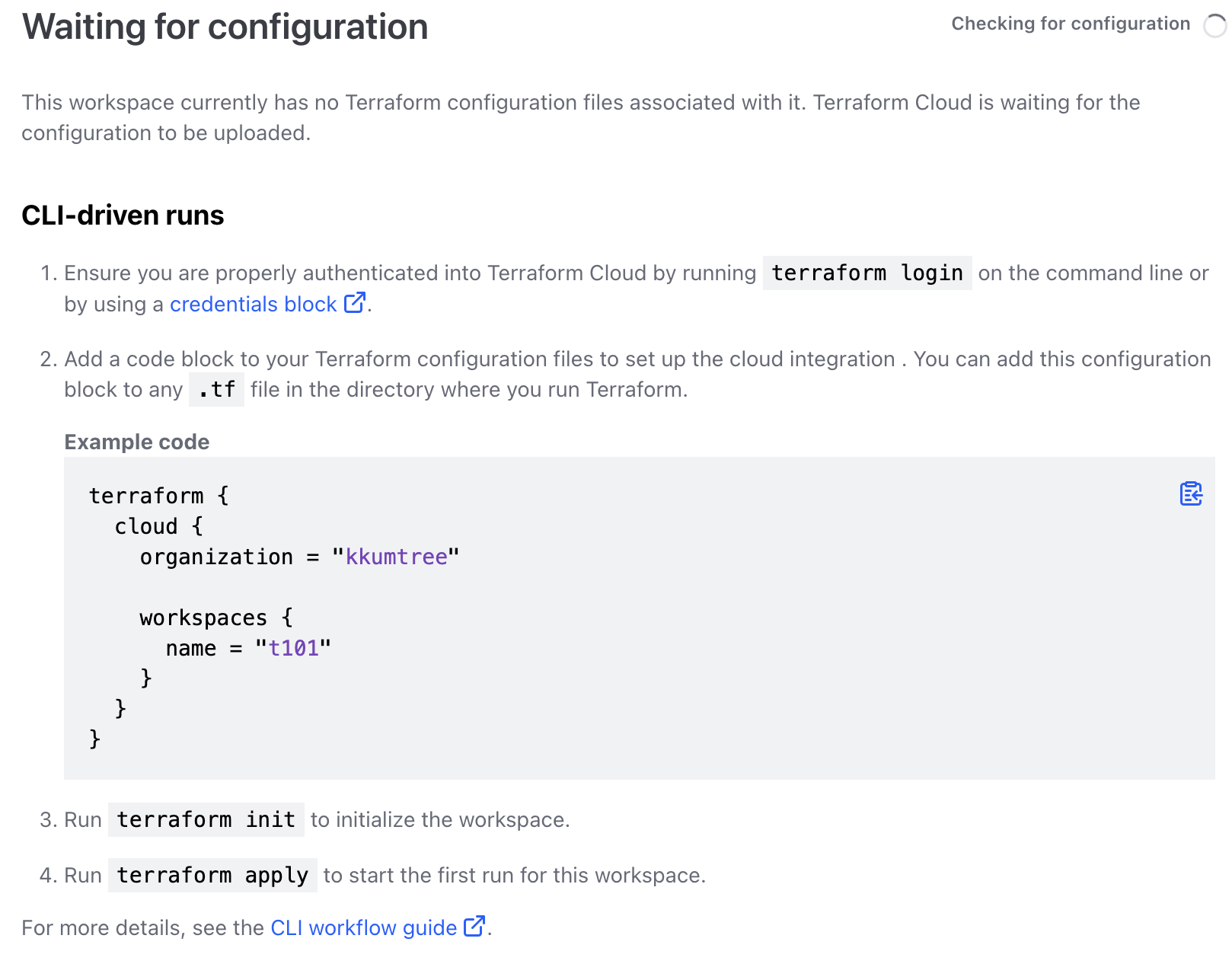Click the 'terraform init' command text

tap(206, 819)
